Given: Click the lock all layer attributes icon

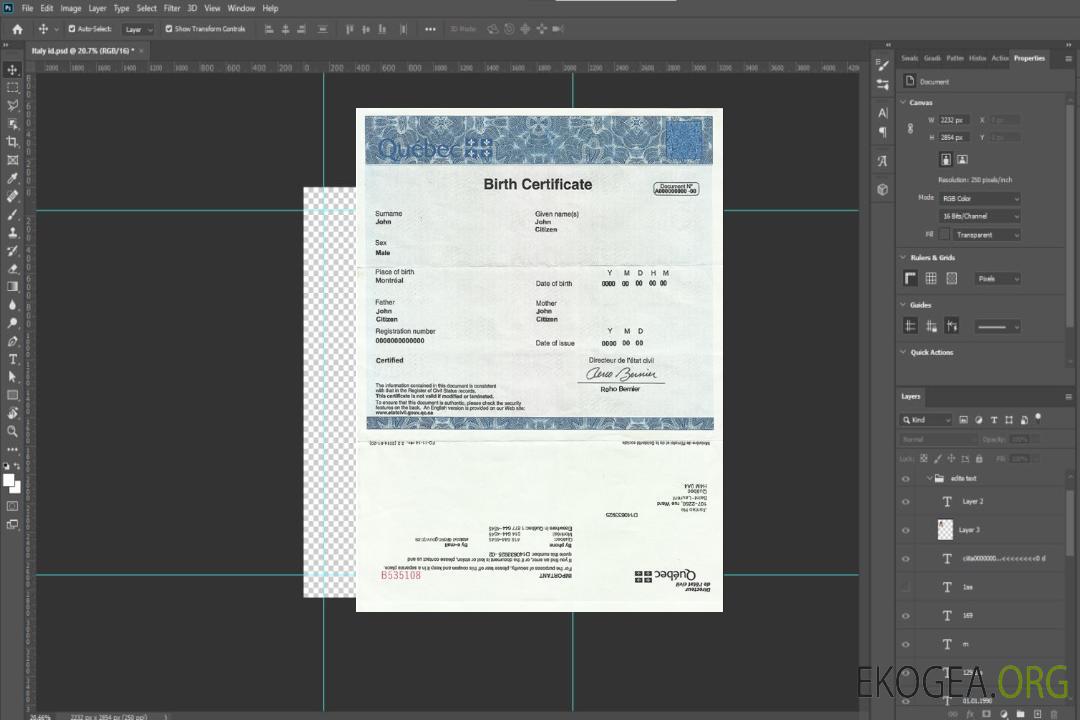Looking at the screenshot, I should pyautogui.click(x=979, y=458).
